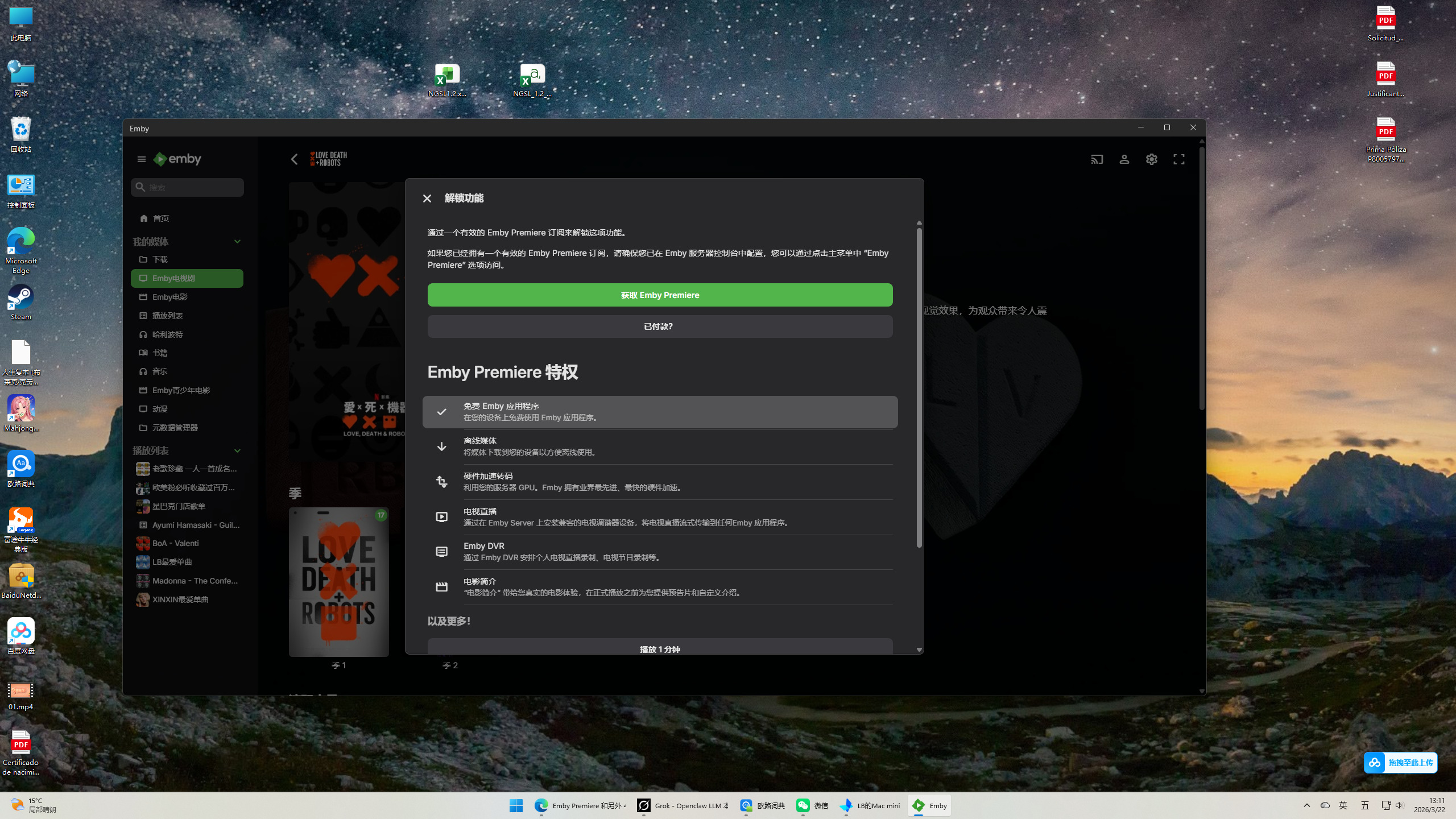Open the settings gear in Emby header
Viewport: 1456px width, 819px height.
click(x=1151, y=159)
